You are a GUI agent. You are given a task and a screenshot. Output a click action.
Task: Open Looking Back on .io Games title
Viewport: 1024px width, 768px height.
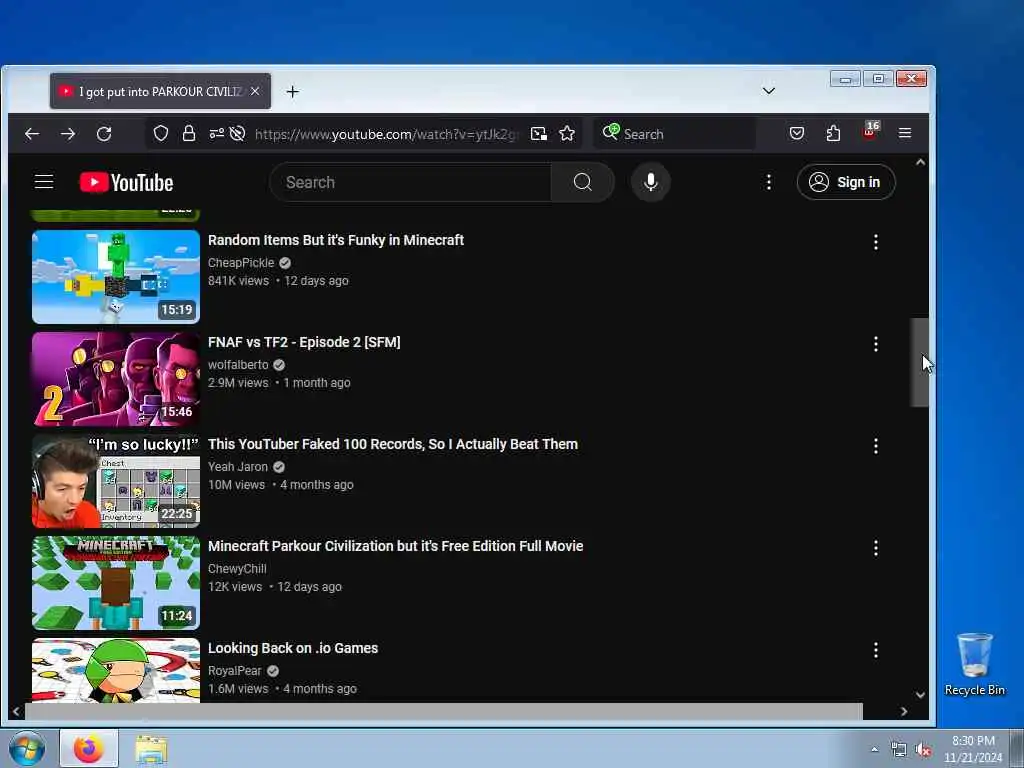coord(293,648)
